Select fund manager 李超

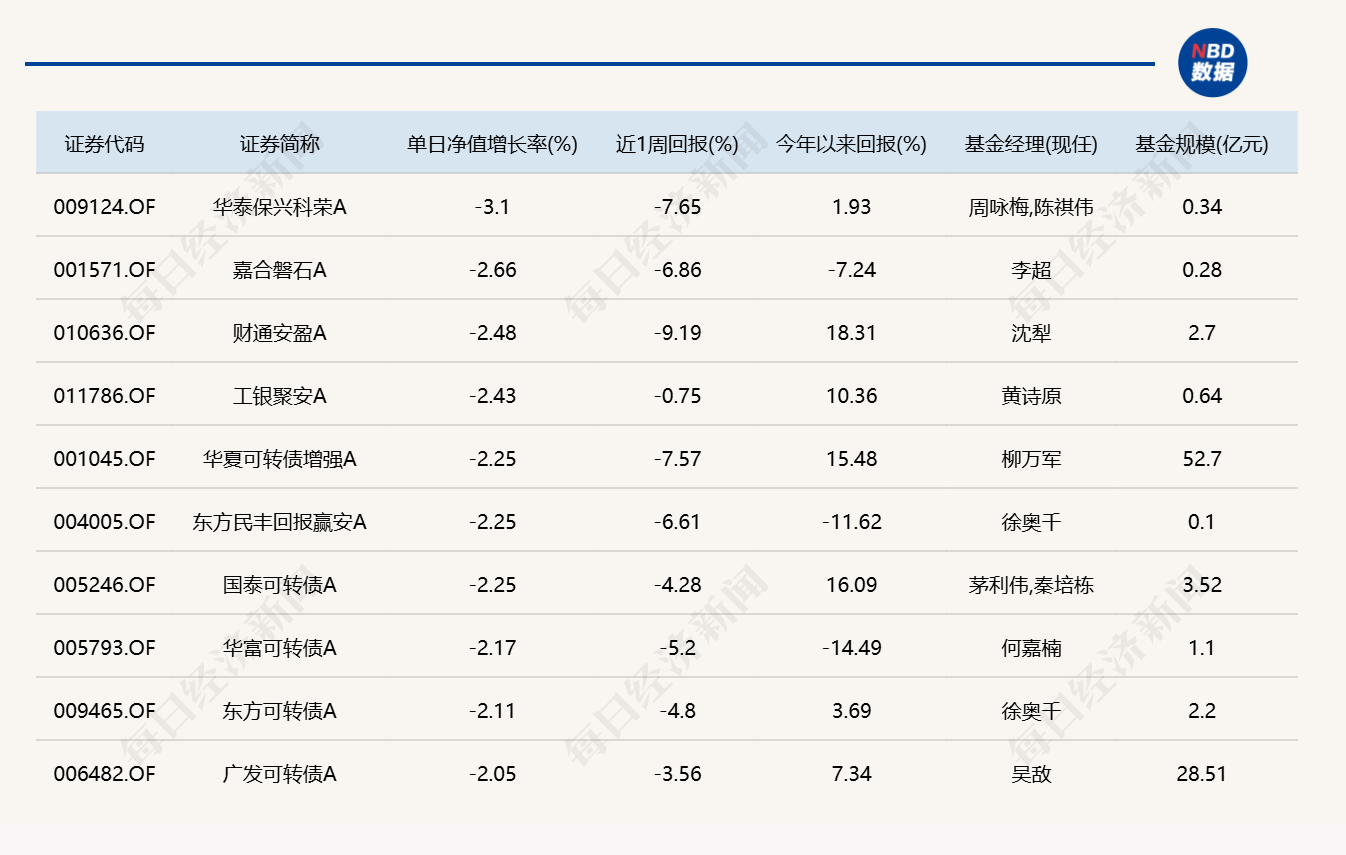point(1031,270)
